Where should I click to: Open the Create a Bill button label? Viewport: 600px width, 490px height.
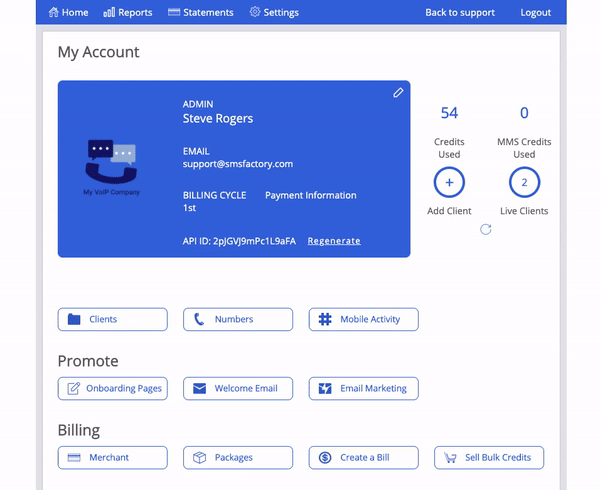(x=365, y=457)
